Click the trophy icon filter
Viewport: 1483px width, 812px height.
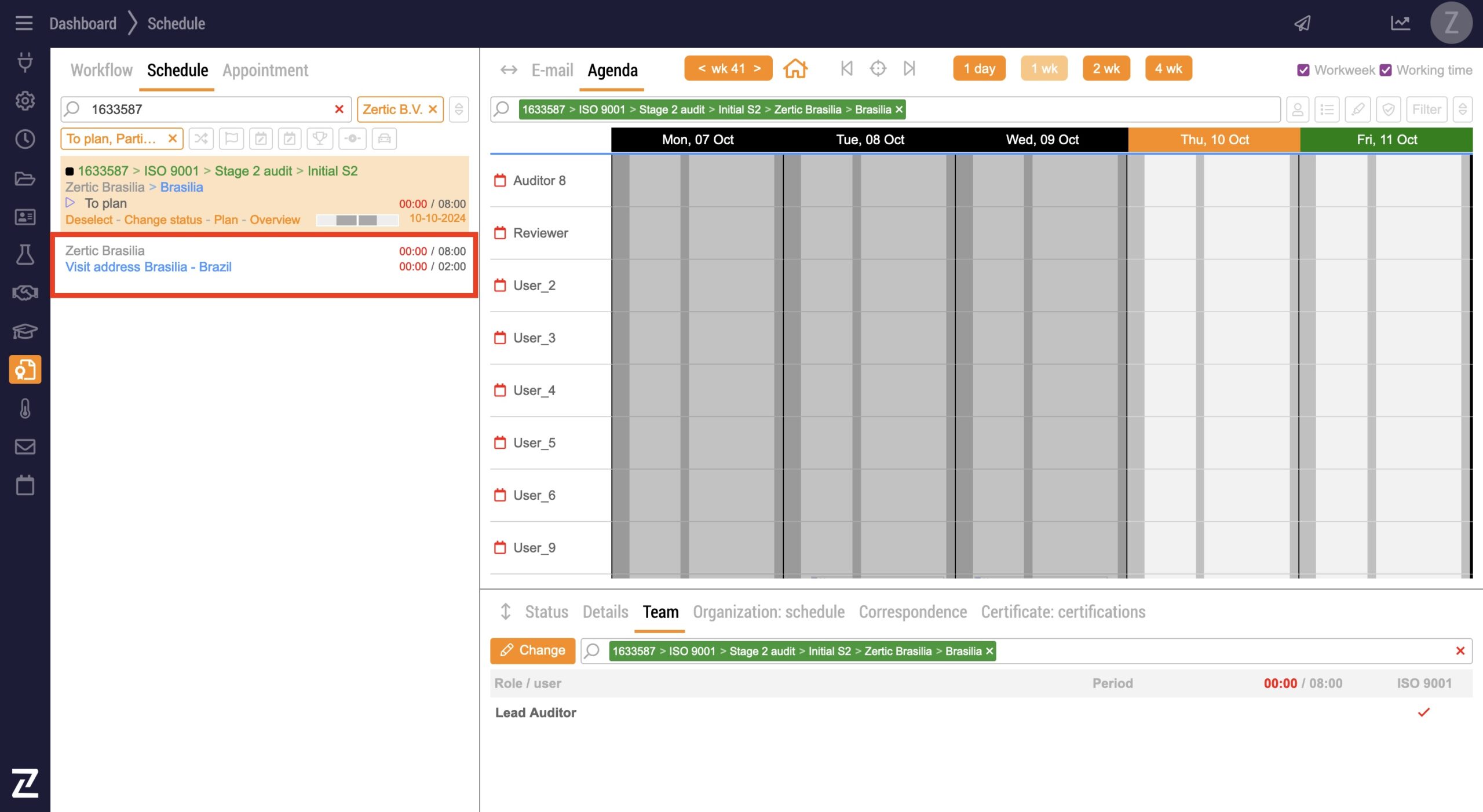click(319, 139)
